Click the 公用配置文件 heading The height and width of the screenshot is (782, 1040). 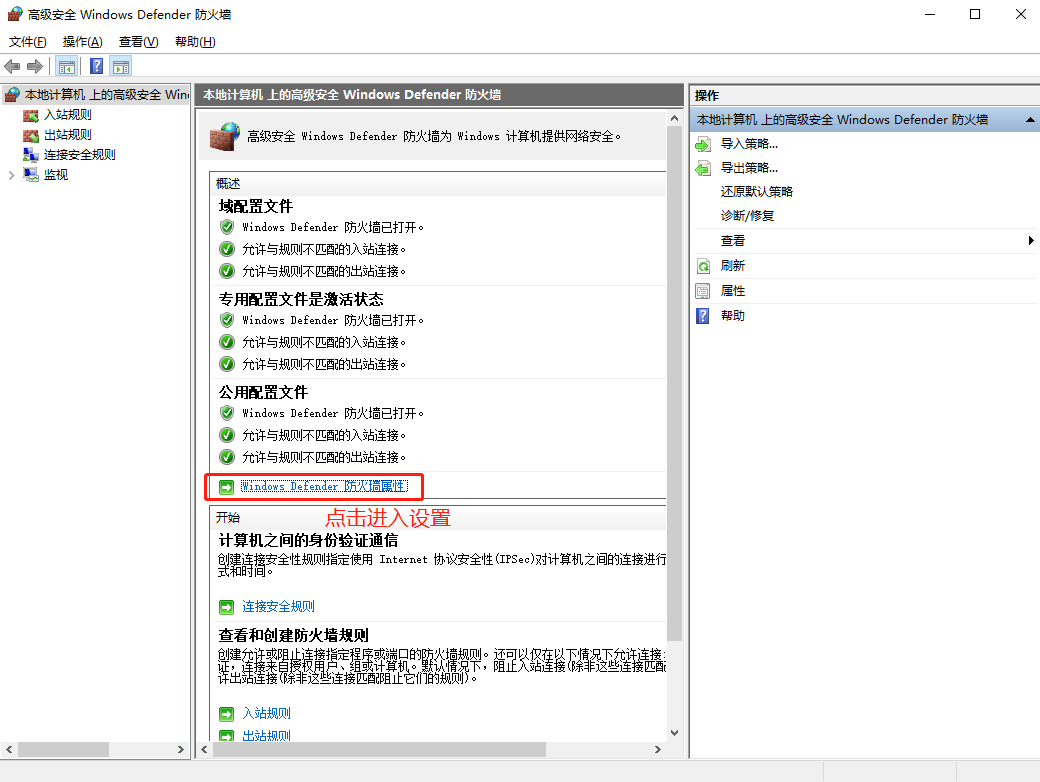[x=263, y=392]
